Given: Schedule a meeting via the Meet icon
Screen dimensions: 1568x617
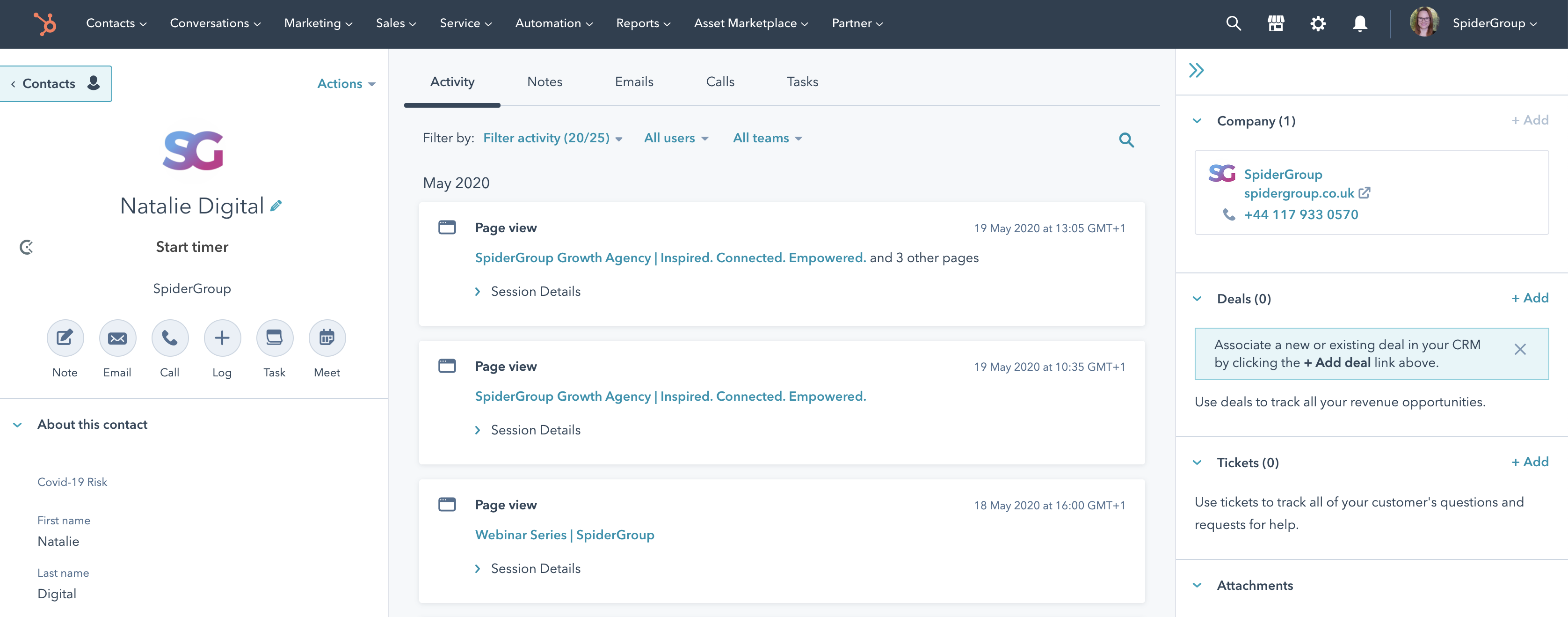Looking at the screenshot, I should click(x=327, y=338).
